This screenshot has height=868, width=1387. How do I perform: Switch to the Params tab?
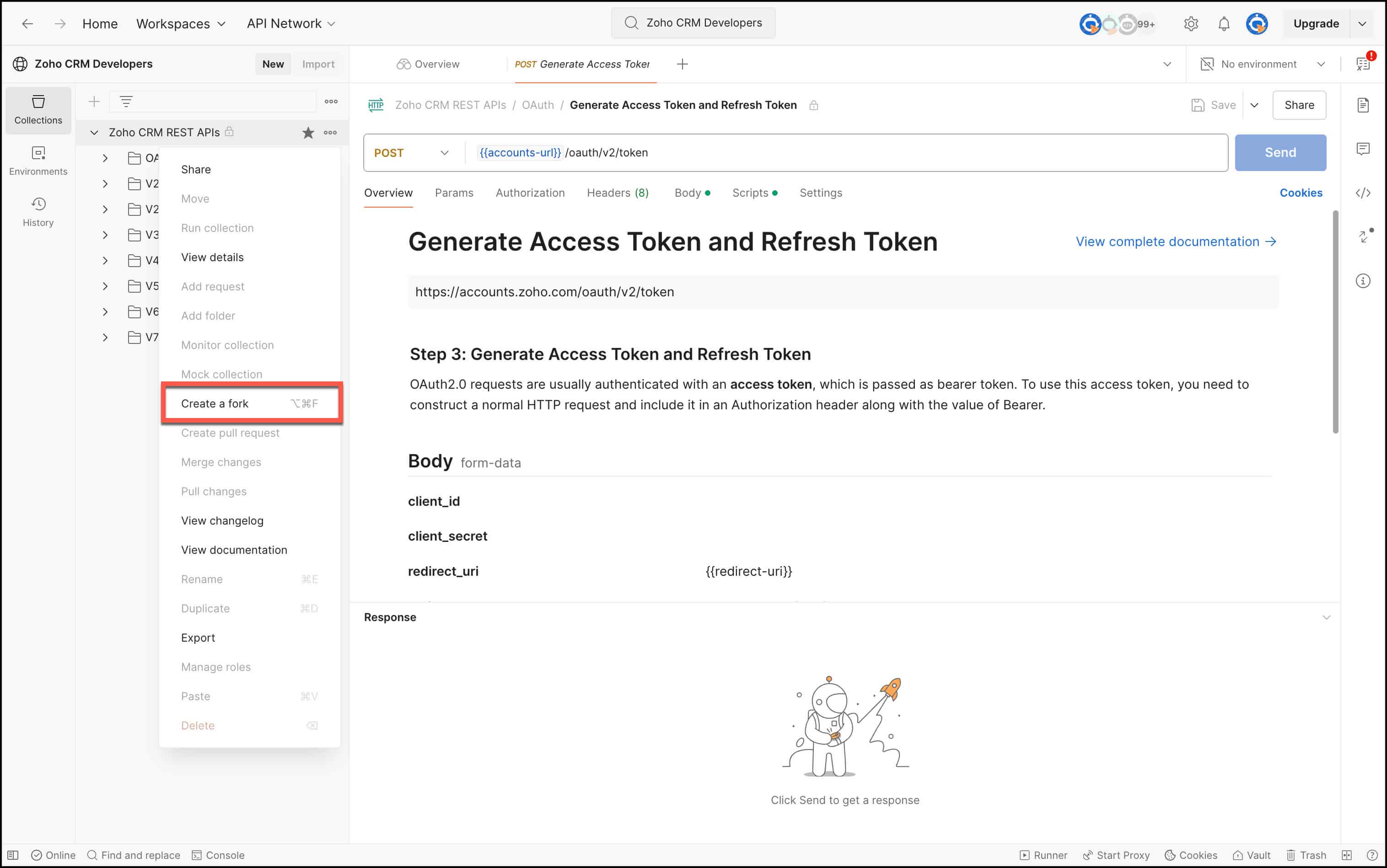pyautogui.click(x=454, y=193)
